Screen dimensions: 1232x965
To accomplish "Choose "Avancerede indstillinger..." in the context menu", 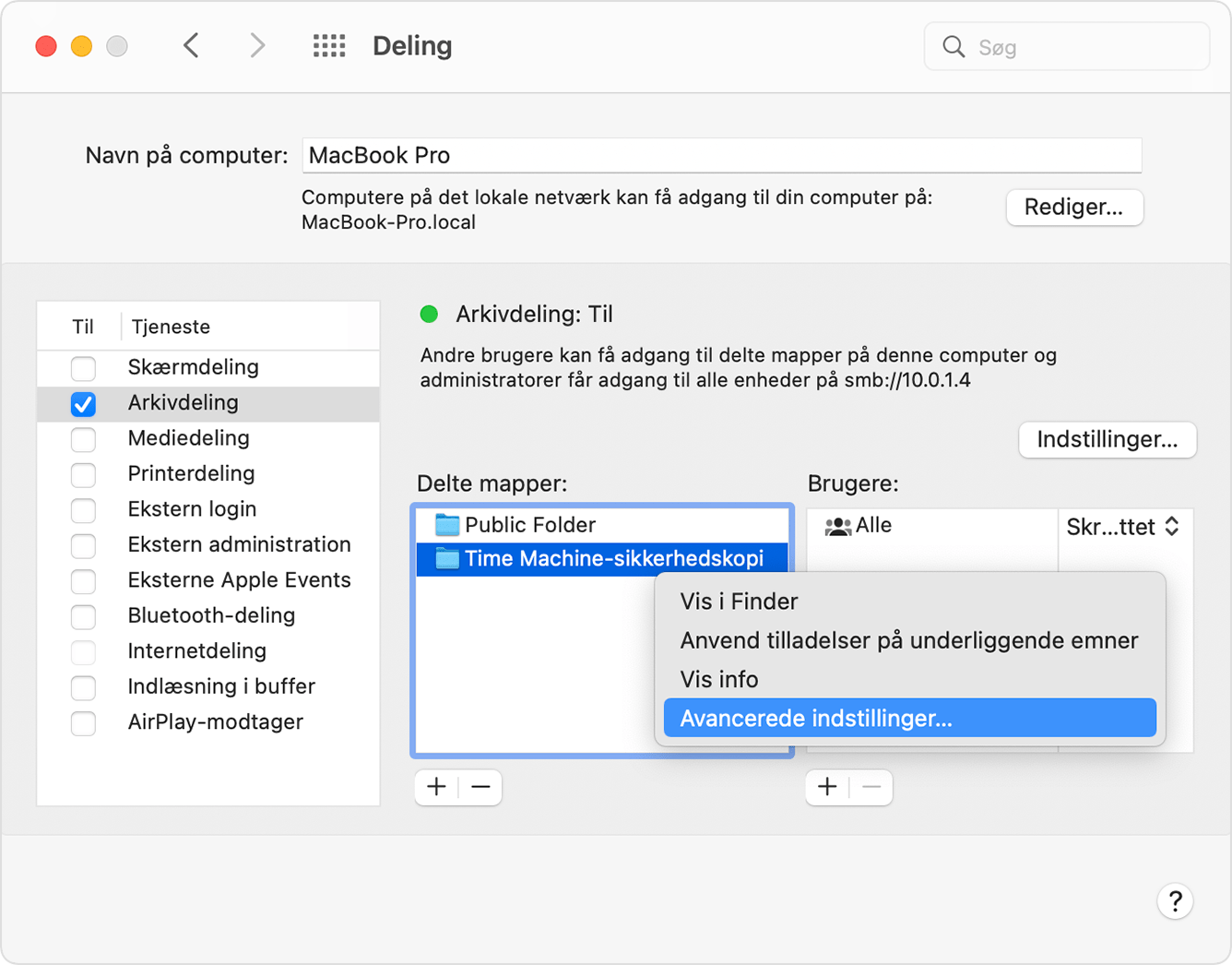I will [815, 718].
